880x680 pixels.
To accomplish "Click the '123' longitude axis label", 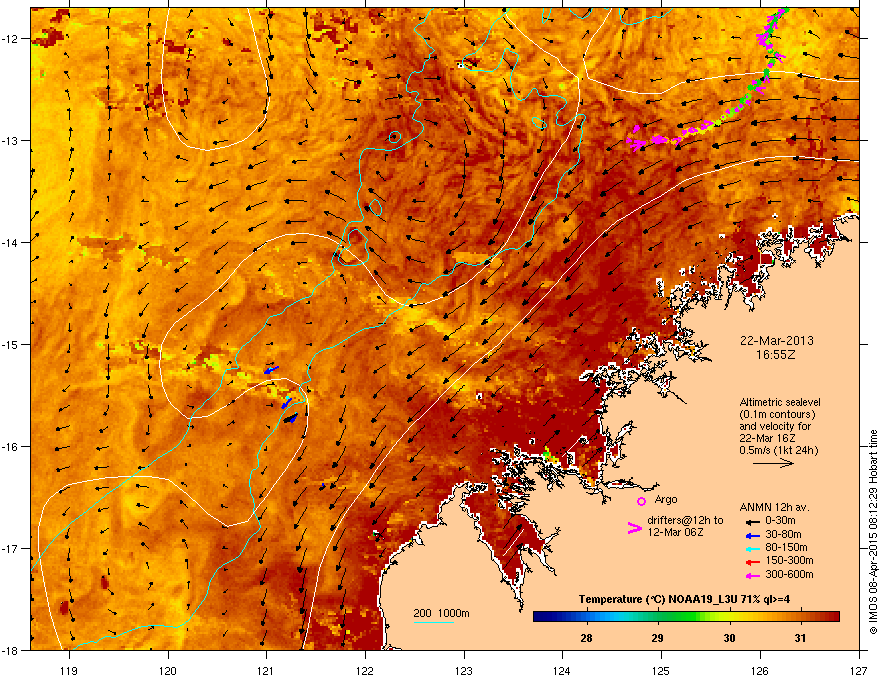I will click(464, 670).
